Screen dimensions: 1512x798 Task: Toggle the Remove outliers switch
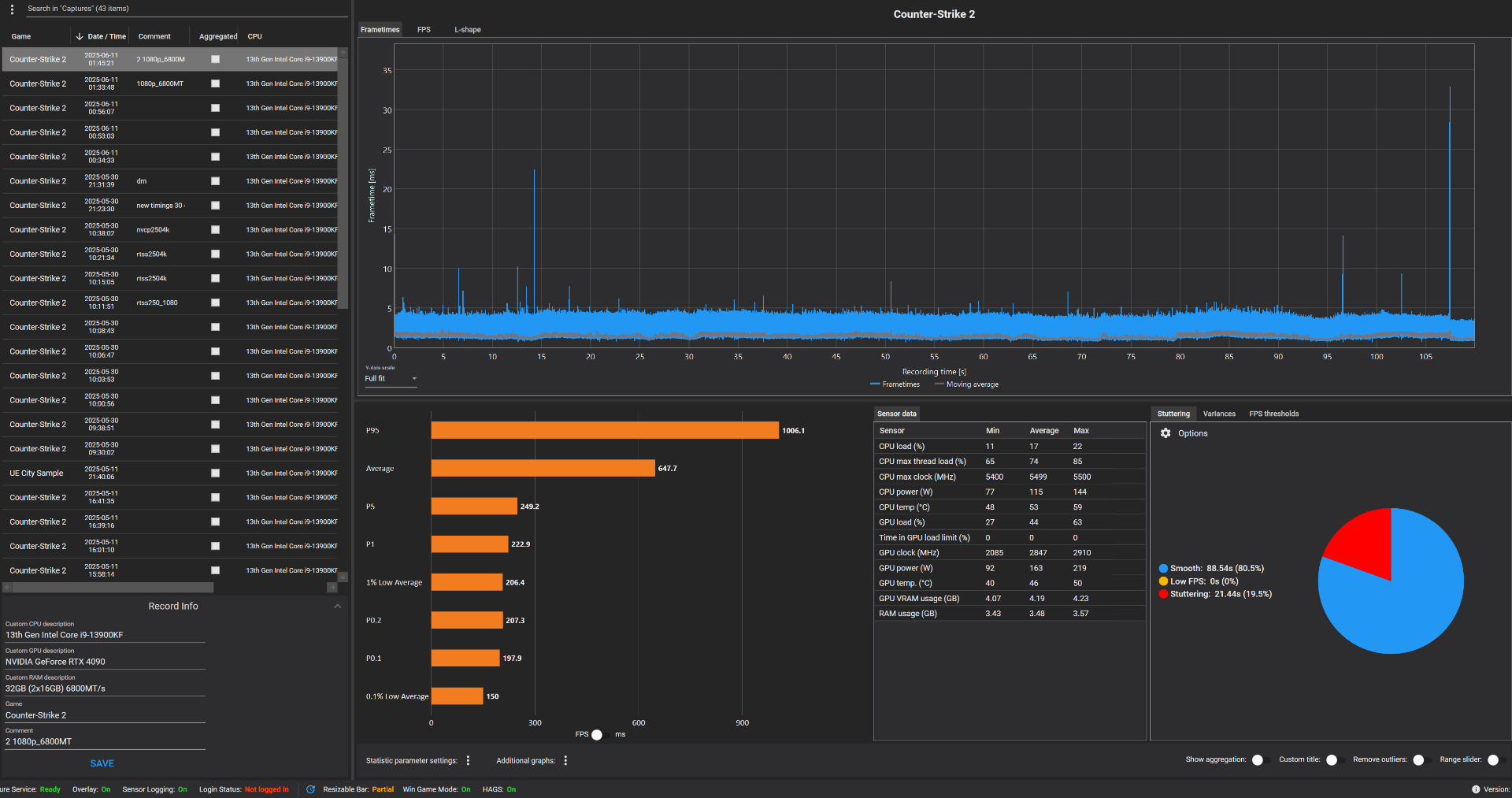pos(1421,760)
